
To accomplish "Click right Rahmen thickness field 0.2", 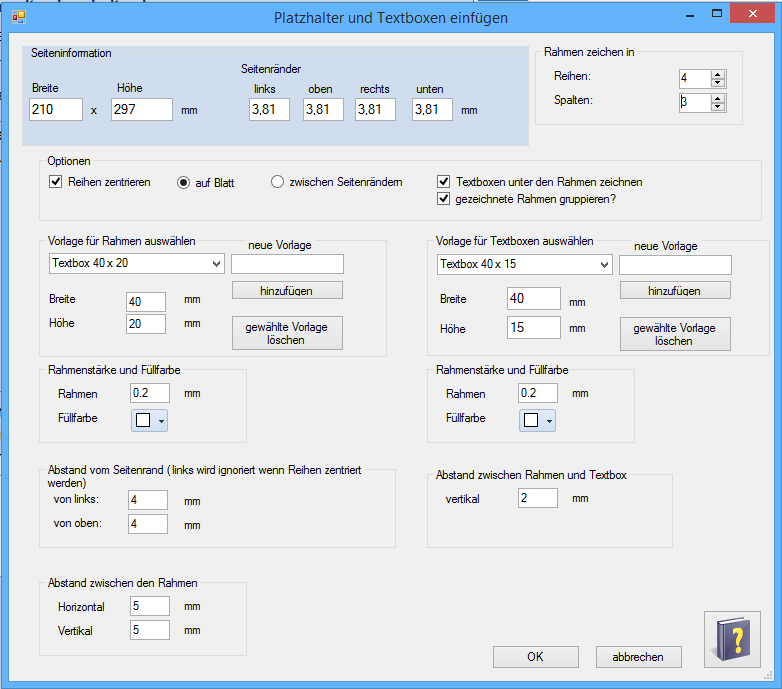I will click(538, 393).
